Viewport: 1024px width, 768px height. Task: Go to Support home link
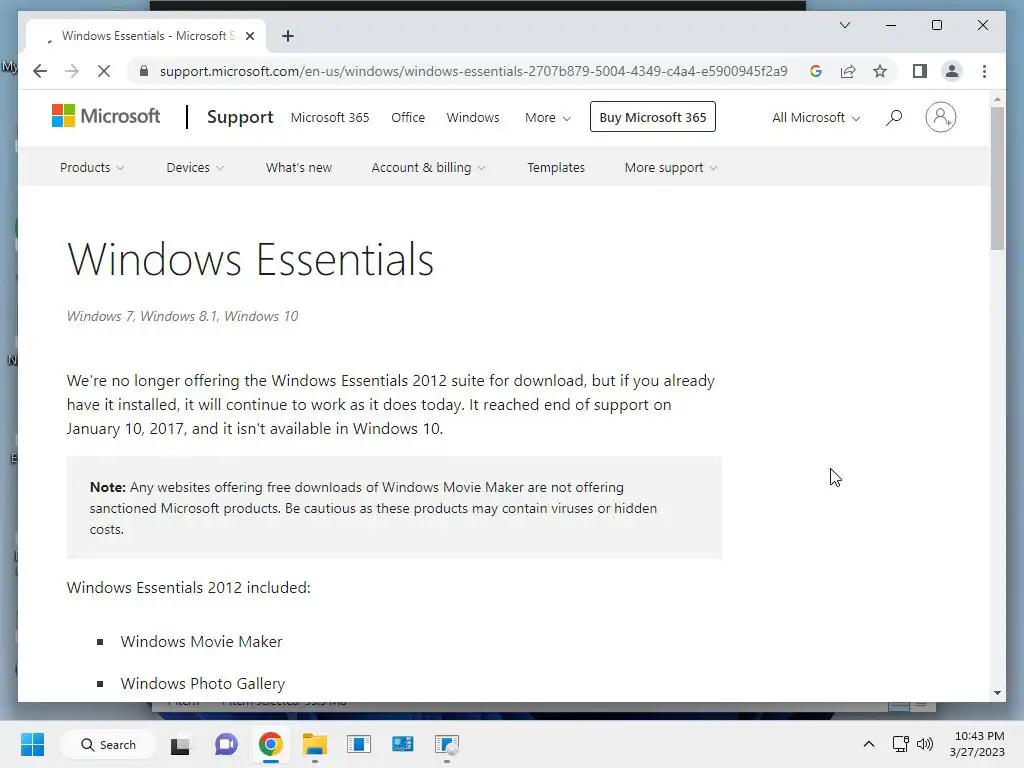(240, 117)
